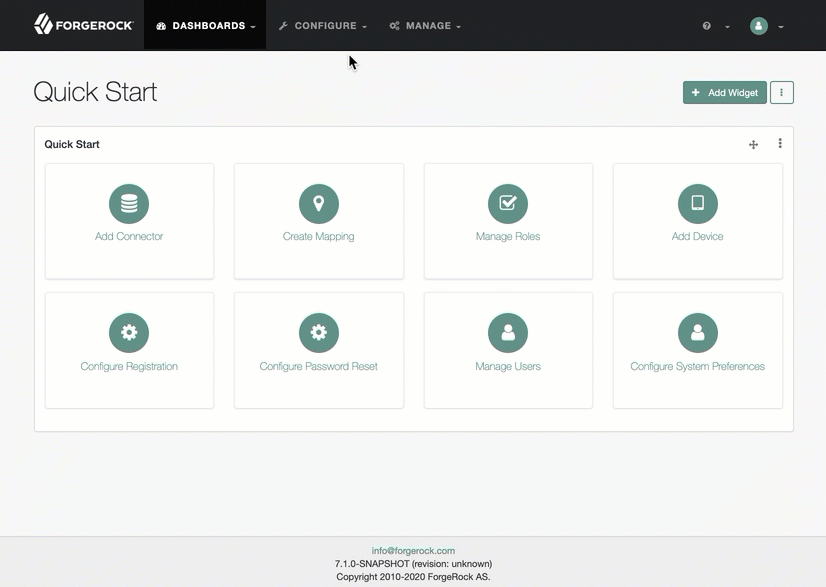Image resolution: width=826 pixels, height=587 pixels.
Task: Click the ForgeRock logo
Action: click(x=84, y=25)
